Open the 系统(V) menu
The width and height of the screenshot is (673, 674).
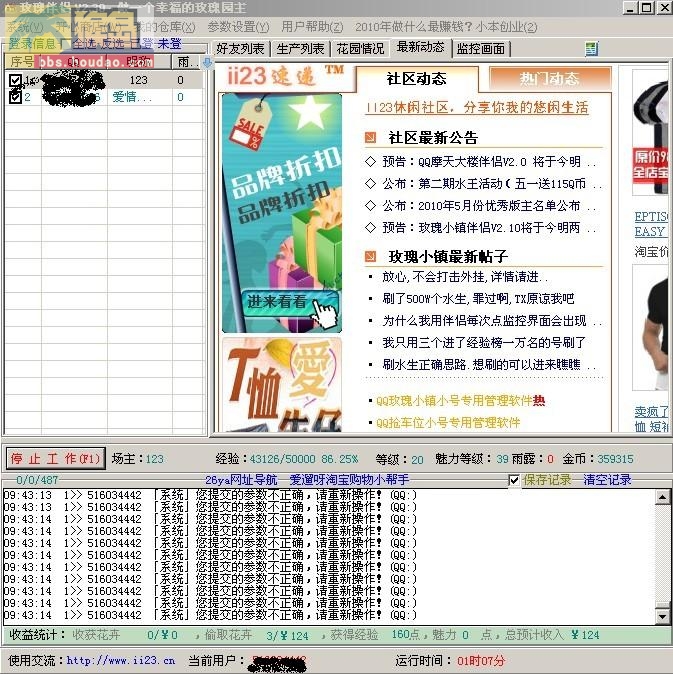[25, 27]
